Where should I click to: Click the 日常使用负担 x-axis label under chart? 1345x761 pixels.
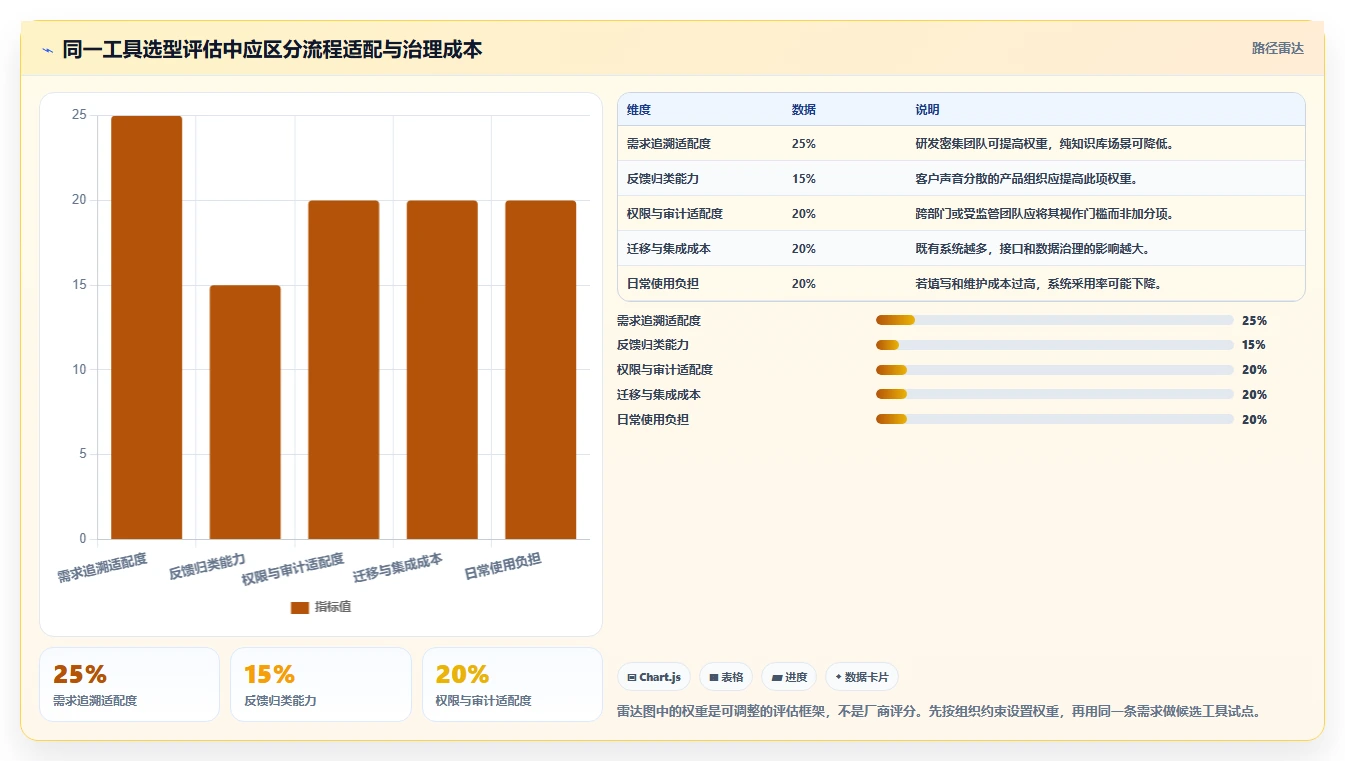503,567
